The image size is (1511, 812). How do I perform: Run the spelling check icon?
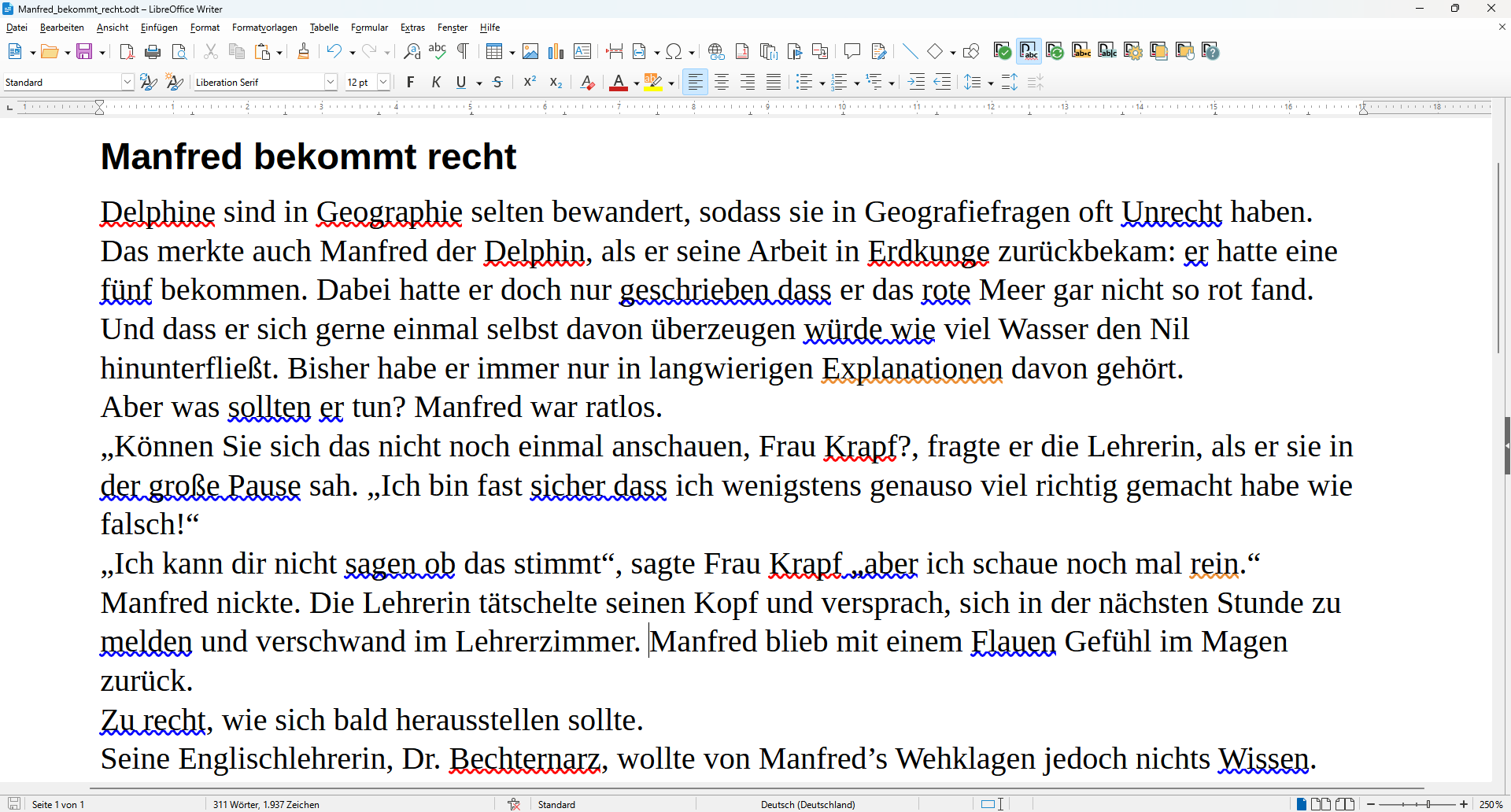click(438, 52)
